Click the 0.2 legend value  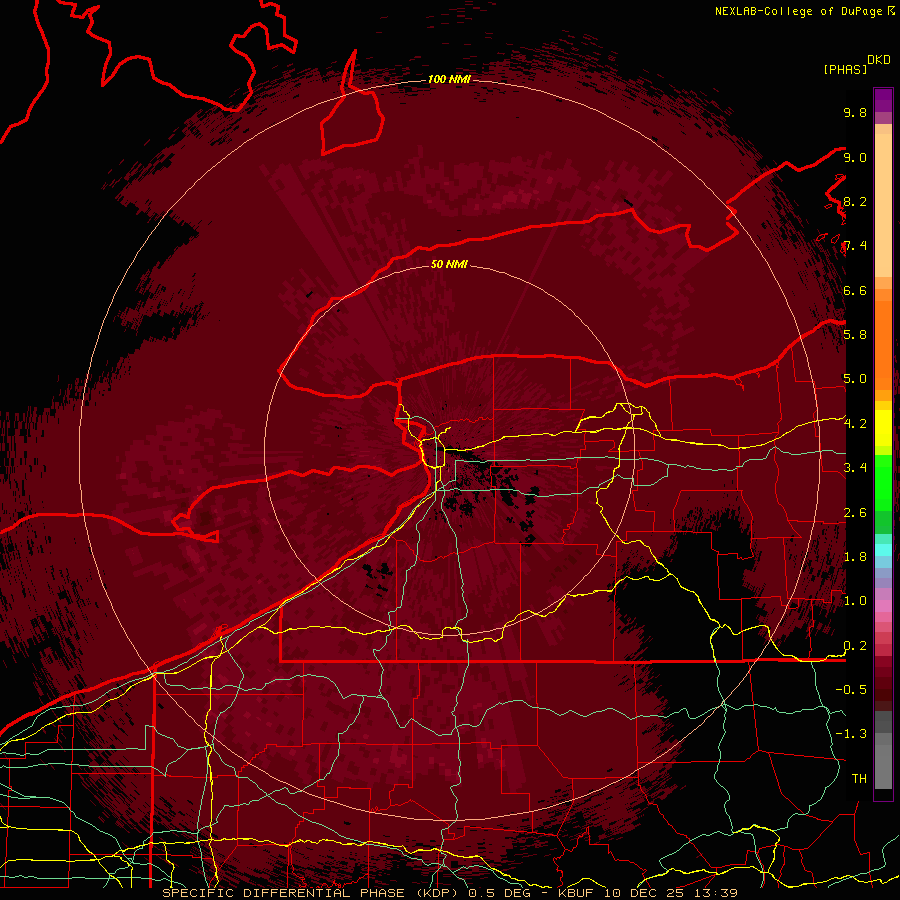(x=855, y=646)
